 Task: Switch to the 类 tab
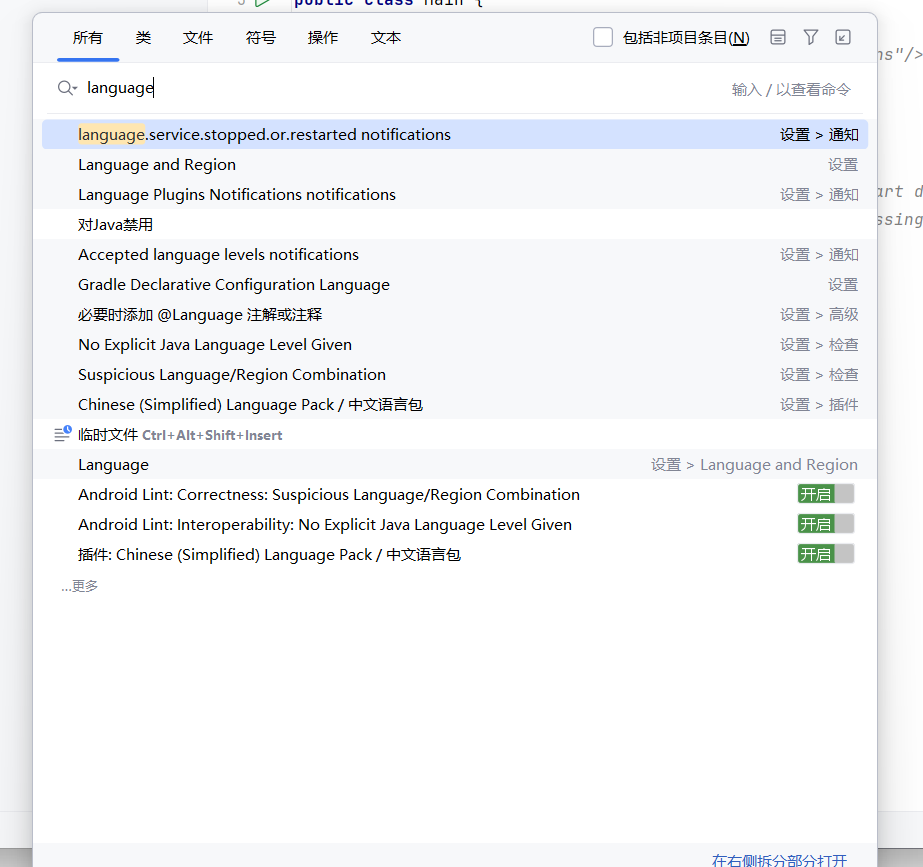point(142,37)
